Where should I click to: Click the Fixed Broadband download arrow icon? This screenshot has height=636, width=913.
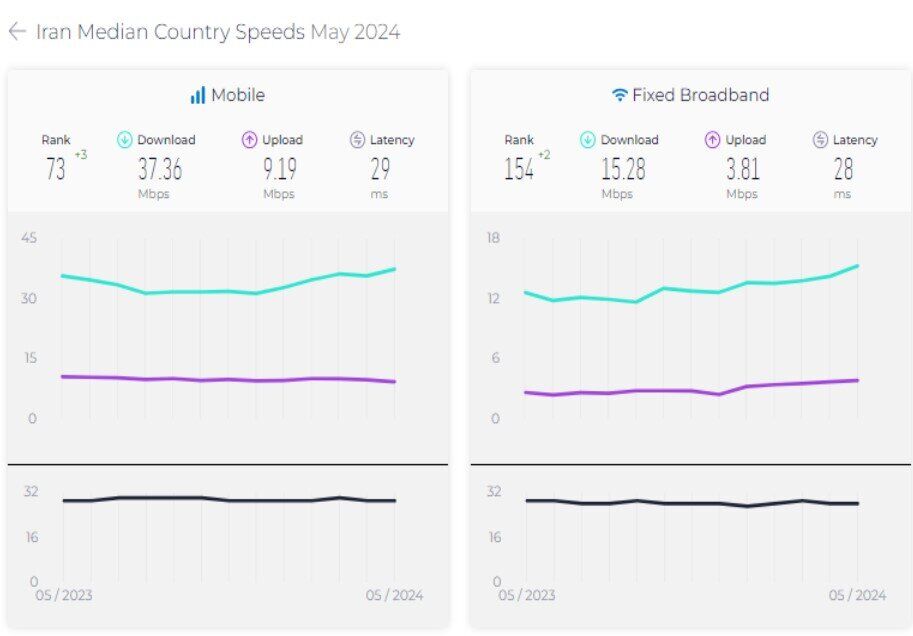(588, 140)
